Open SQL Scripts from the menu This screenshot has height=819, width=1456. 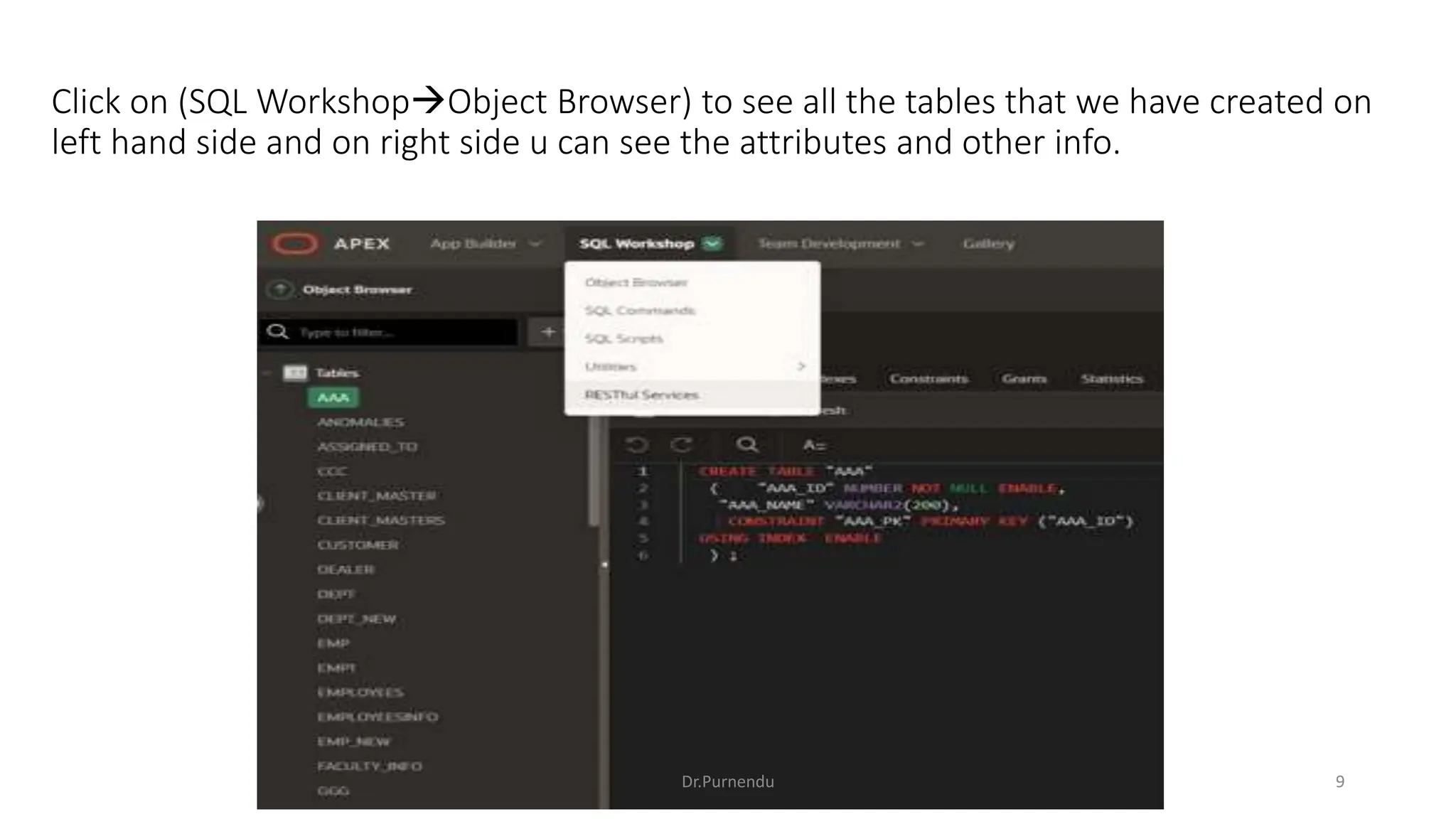[623, 338]
